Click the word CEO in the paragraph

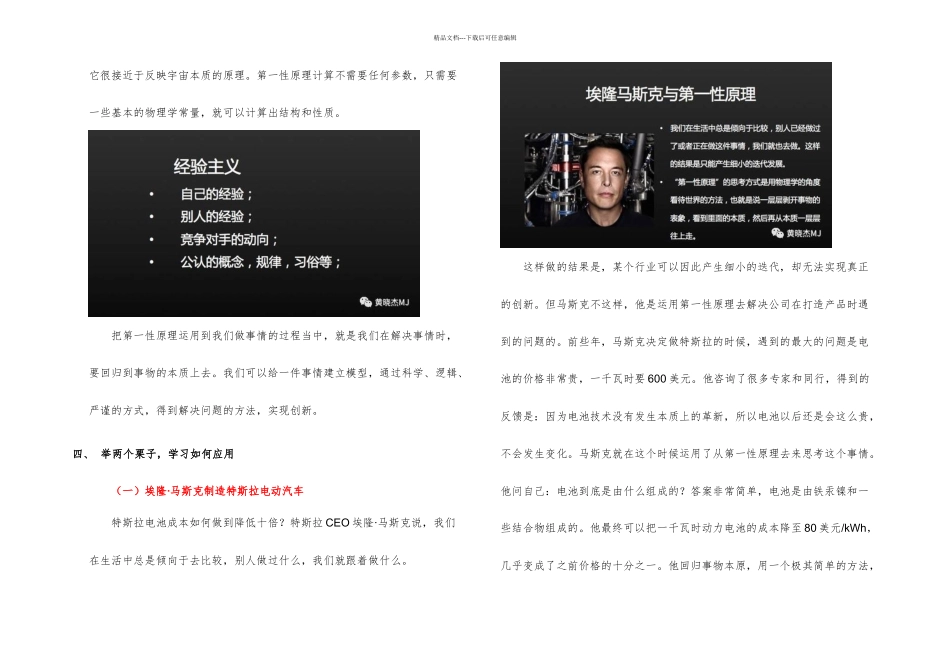click(337, 523)
